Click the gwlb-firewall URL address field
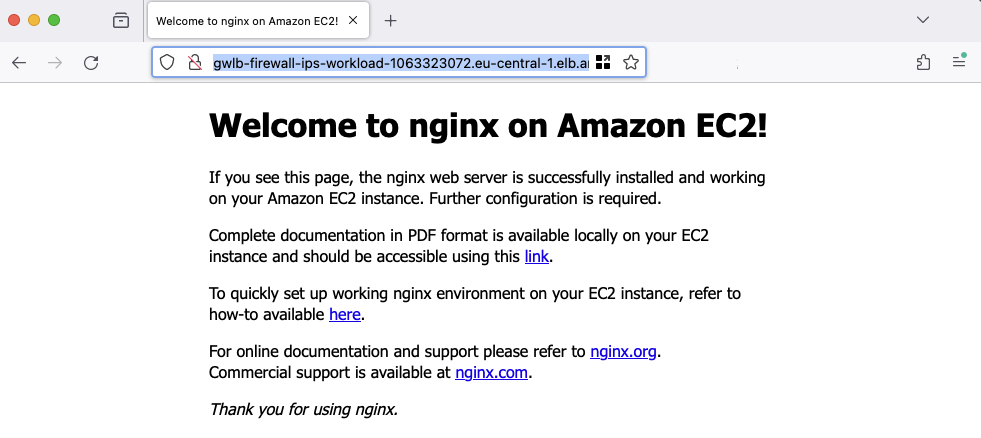This screenshot has width=981, height=438. [x=400, y=63]
